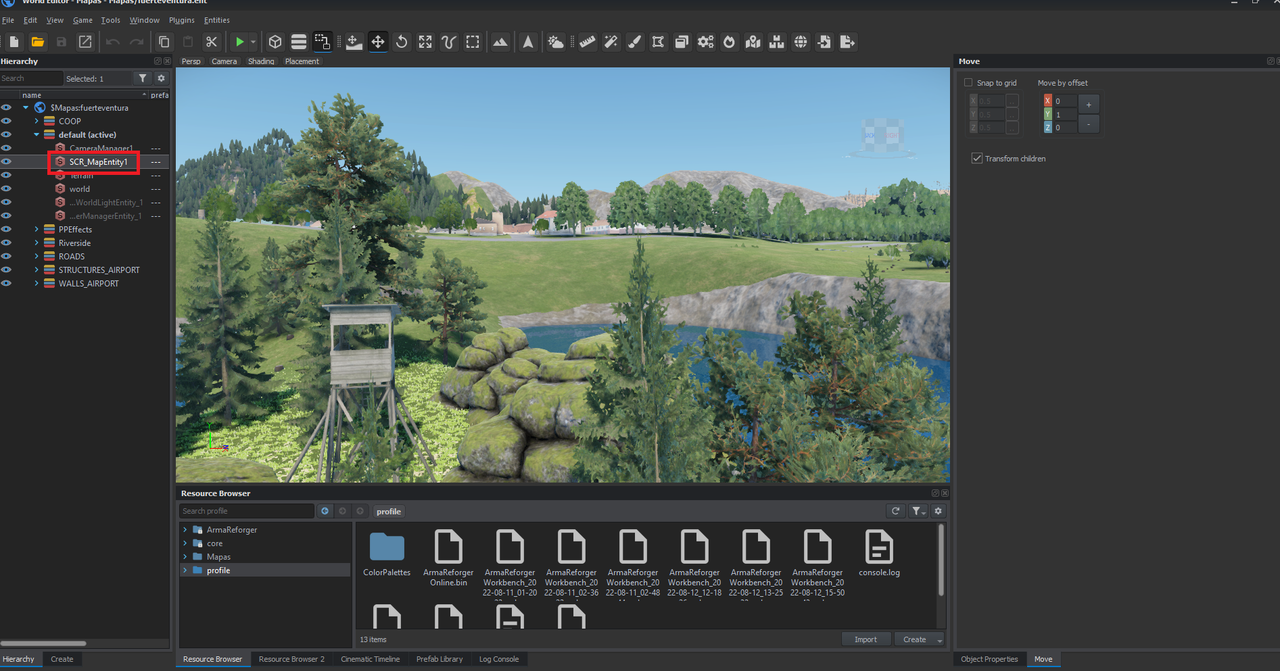
Task: Expand the PPEffects layer
Action: [x=37, y=229]
